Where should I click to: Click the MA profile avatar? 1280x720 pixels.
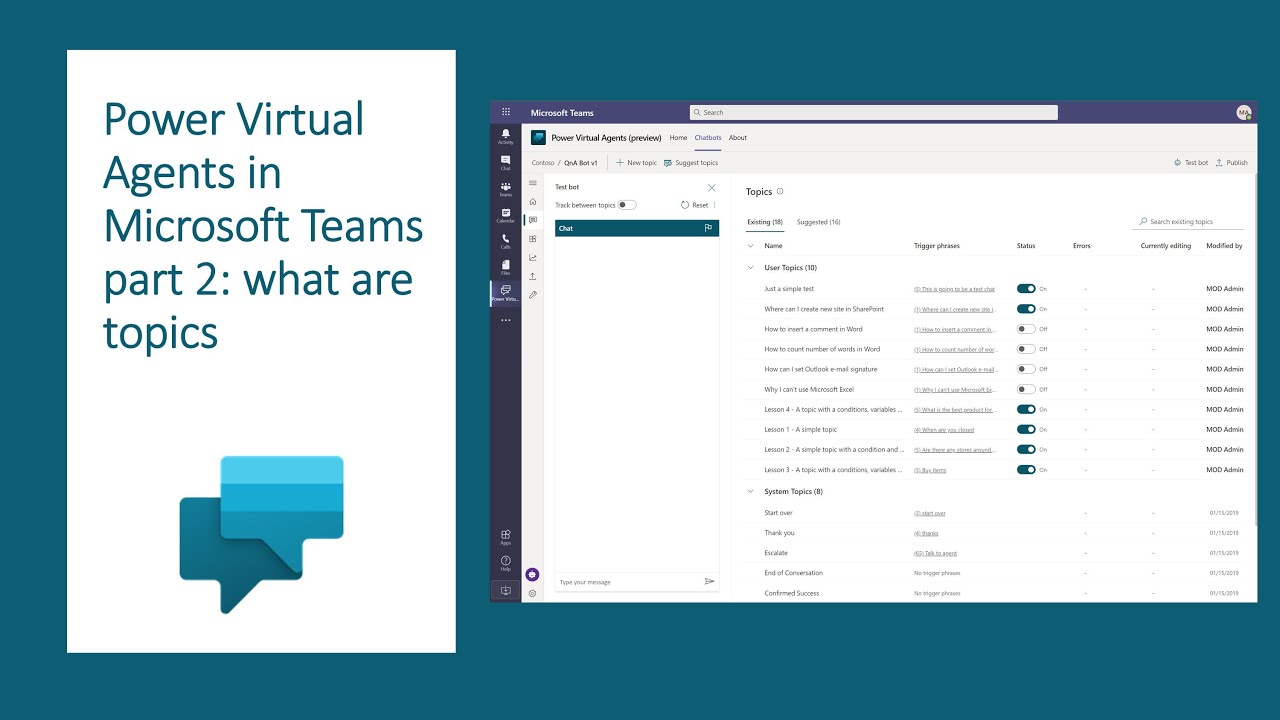point(1244,113)
